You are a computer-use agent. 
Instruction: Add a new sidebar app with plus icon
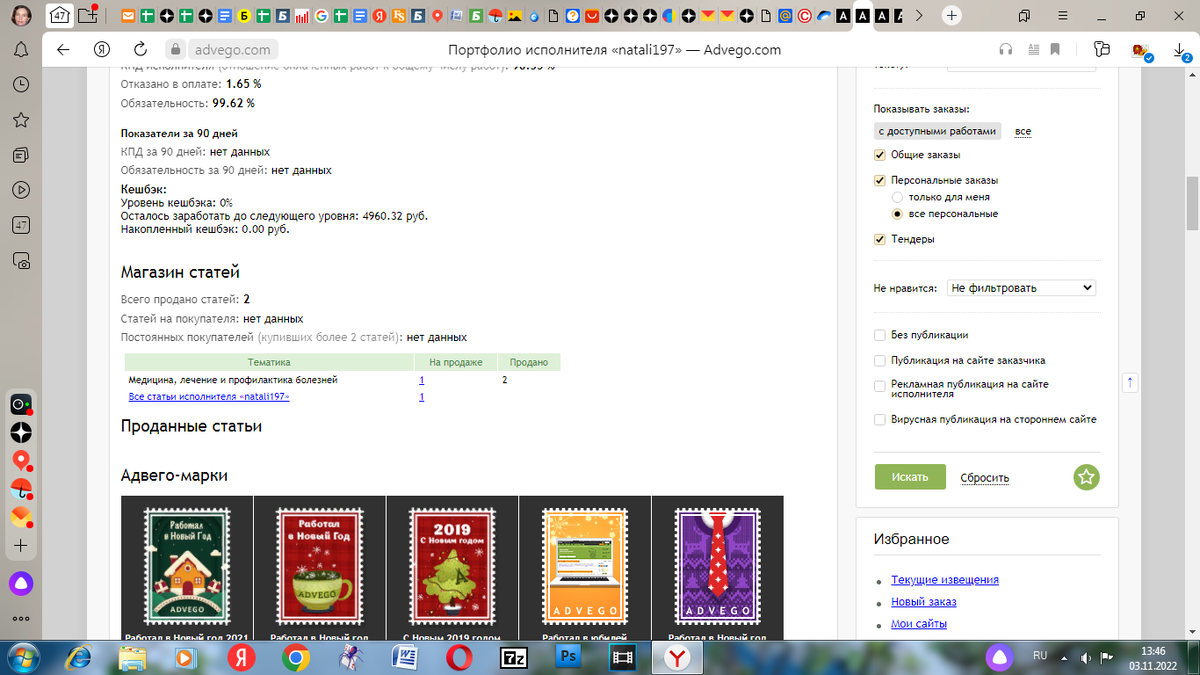coord(21,546)
